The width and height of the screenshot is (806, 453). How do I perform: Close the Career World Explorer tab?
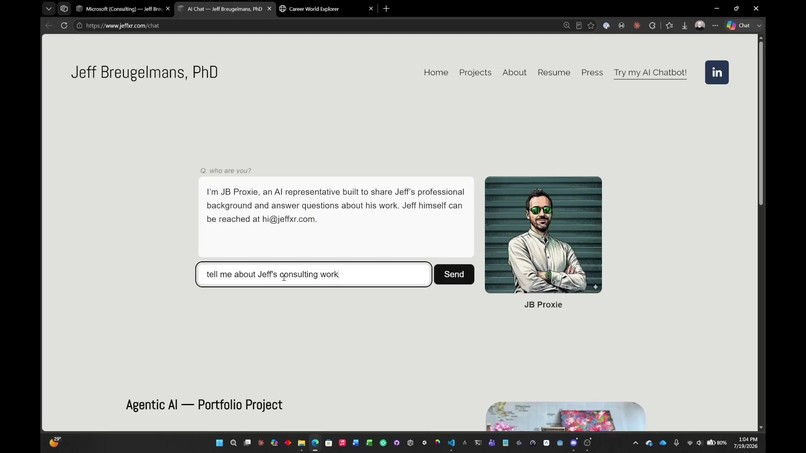pos(371,9)
